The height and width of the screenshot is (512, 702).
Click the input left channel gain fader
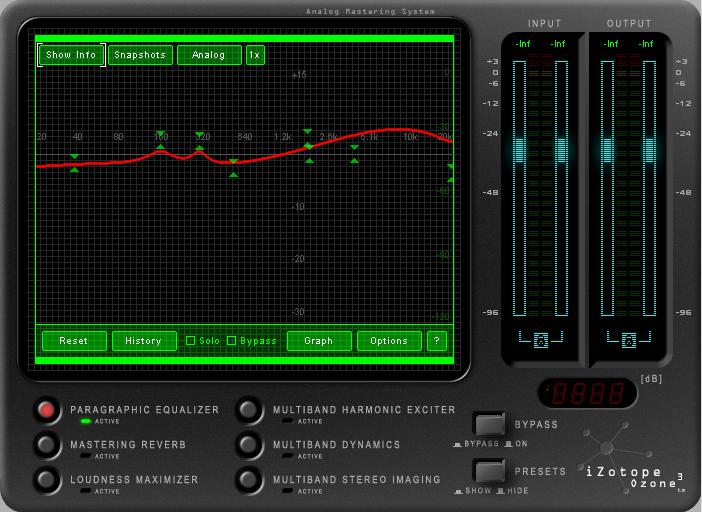pos(520,150)
